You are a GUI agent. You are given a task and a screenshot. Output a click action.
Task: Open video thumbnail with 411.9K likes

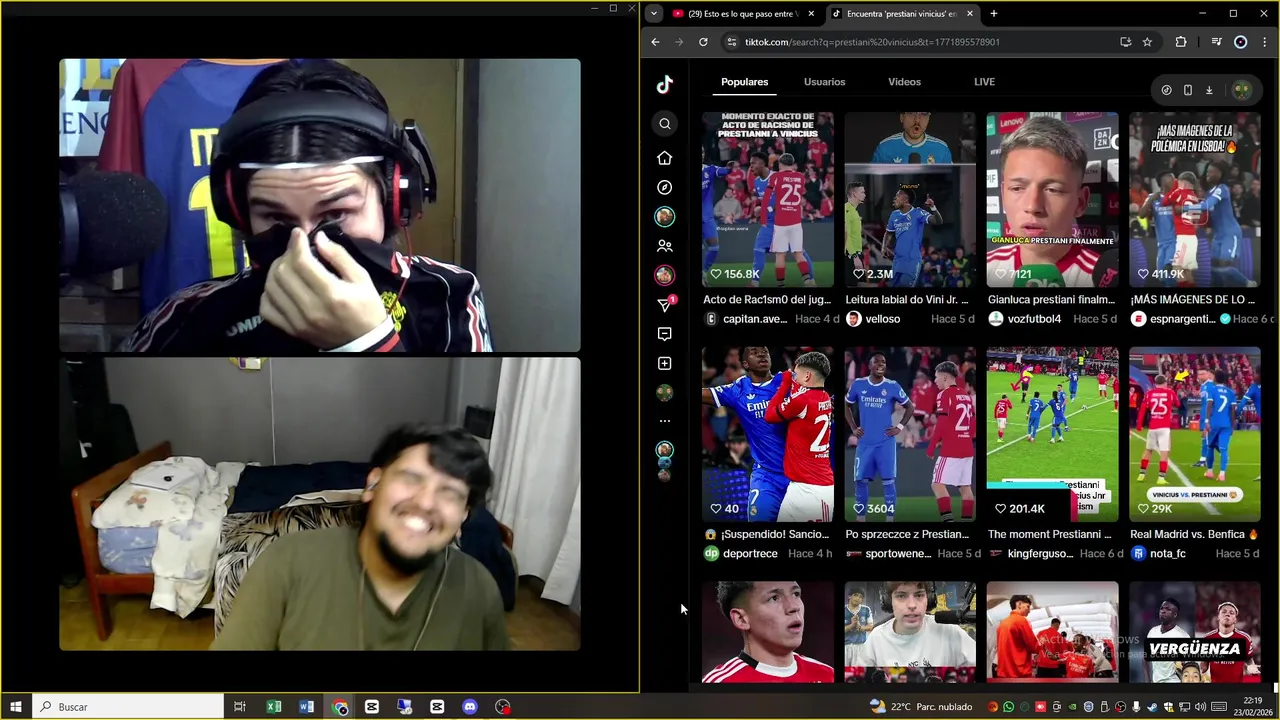click(1195, 199)
